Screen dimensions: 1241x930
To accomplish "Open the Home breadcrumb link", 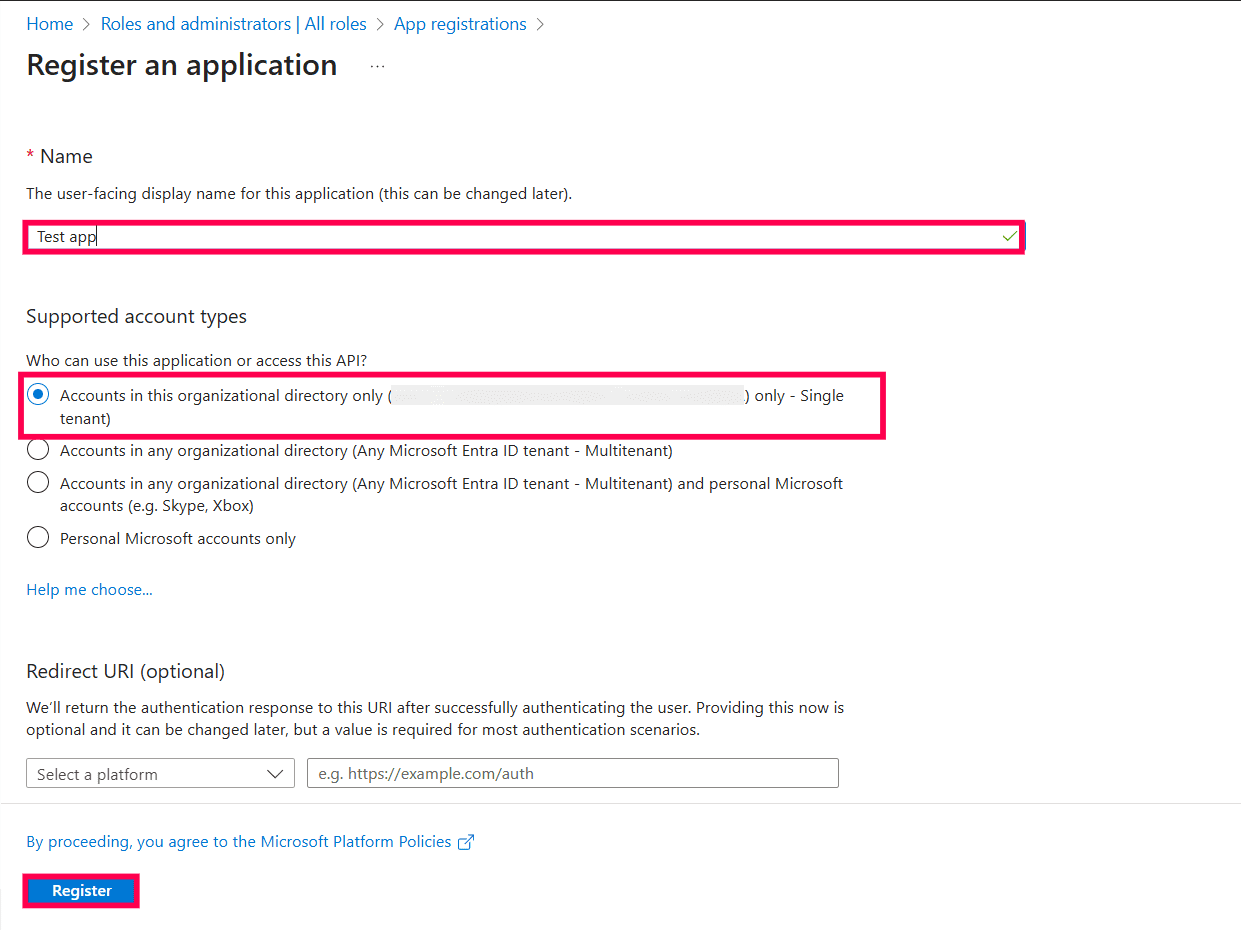I will pos(49,23).
